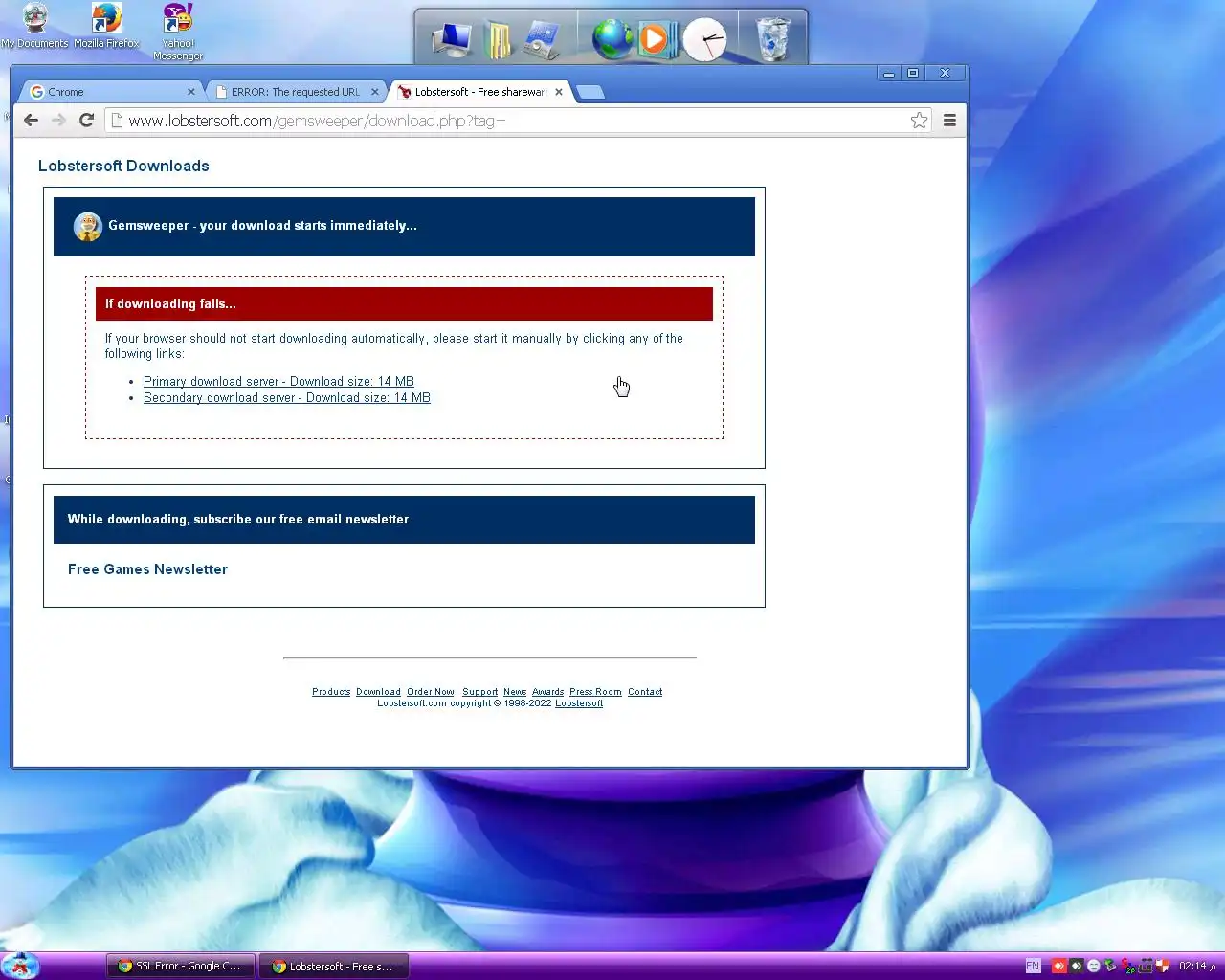Go back with the browser back arrow
Image resolution: width=1225 pixels, height=980 pixels.
pos(31,120)
